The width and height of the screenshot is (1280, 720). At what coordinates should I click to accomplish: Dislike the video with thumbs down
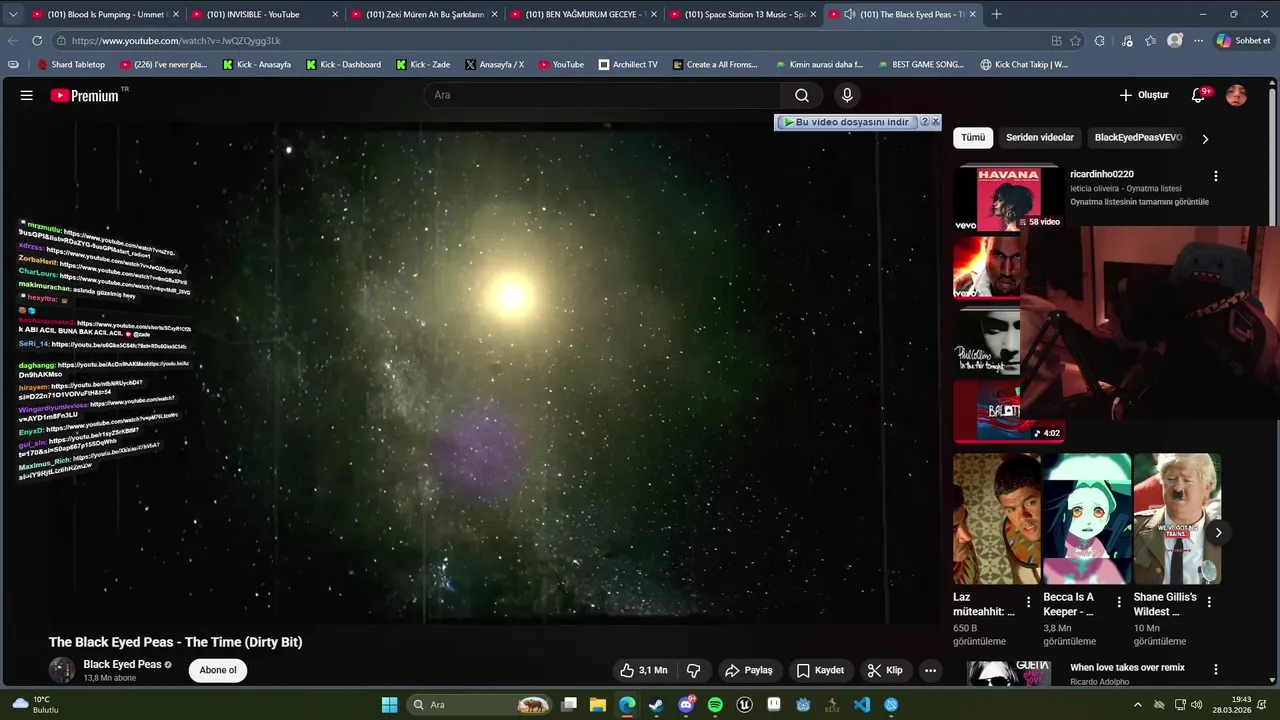click(x=693, y=670)
